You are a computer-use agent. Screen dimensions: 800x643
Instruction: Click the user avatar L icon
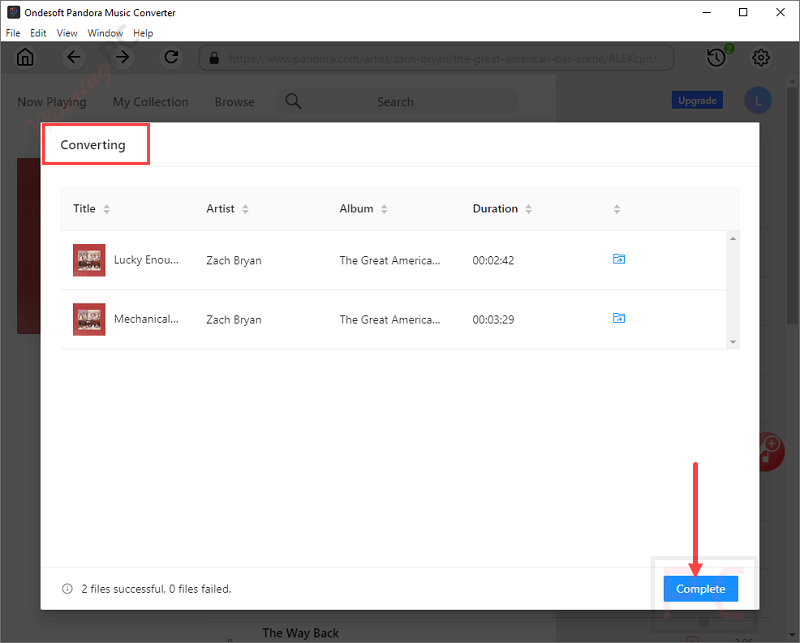click(x=758, y=101)
